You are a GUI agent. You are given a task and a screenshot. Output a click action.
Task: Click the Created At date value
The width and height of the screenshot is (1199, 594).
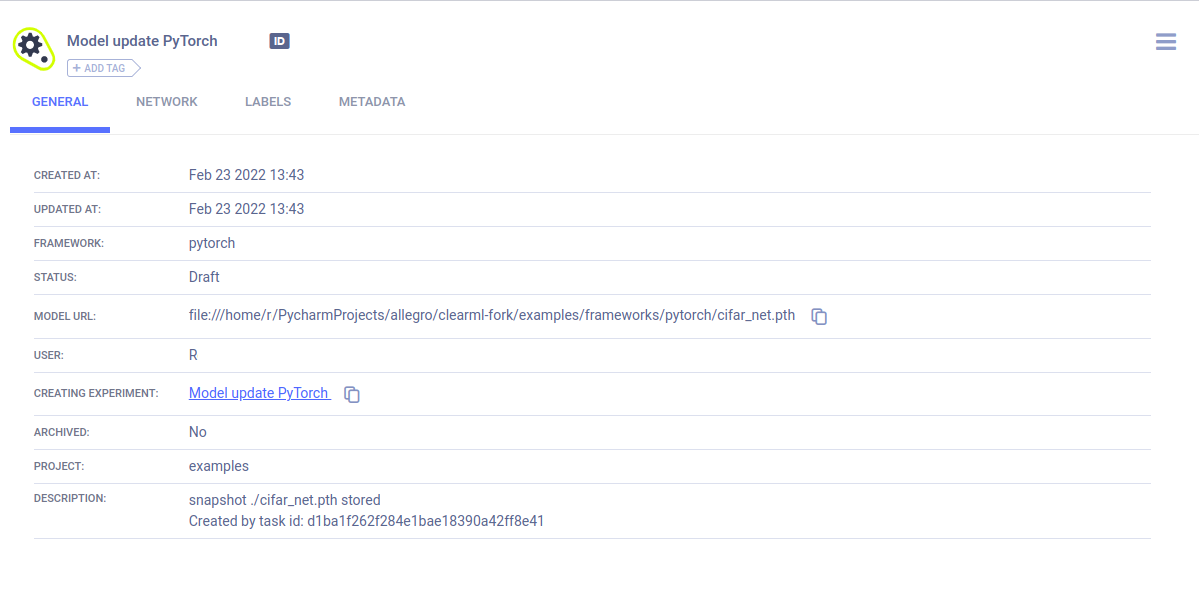pyautogui.click(x=246, y=175)
